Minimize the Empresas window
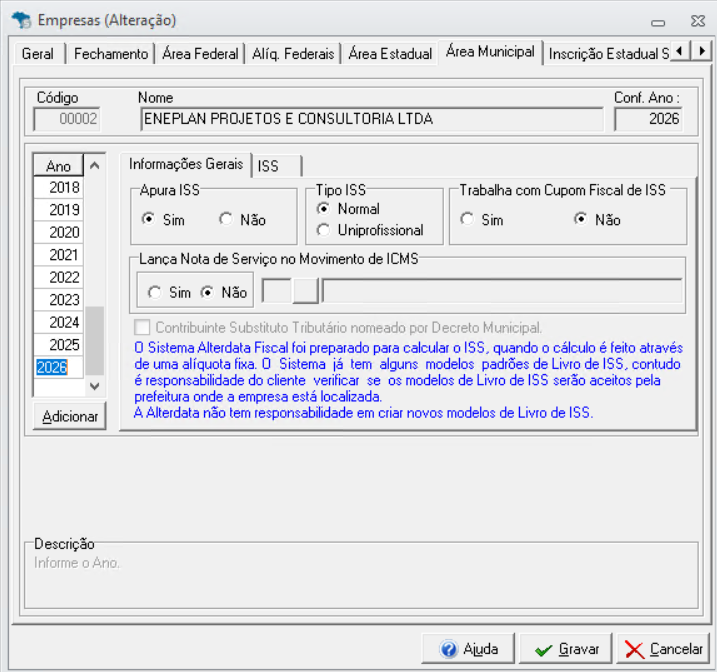The image size is (717, 672). point(658,22)
